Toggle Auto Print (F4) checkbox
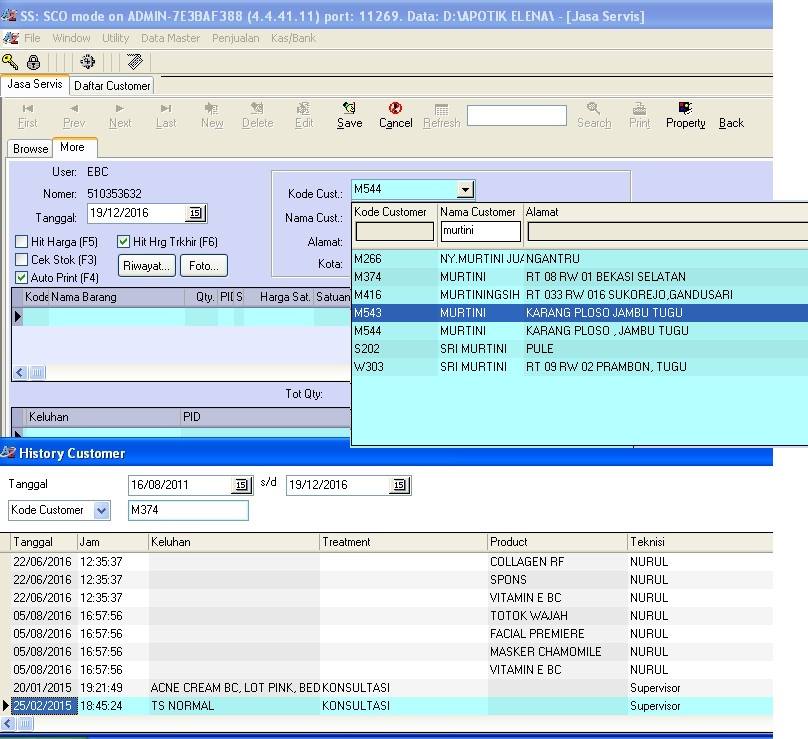This screenshot has height=739, width=808. (22, 277)
